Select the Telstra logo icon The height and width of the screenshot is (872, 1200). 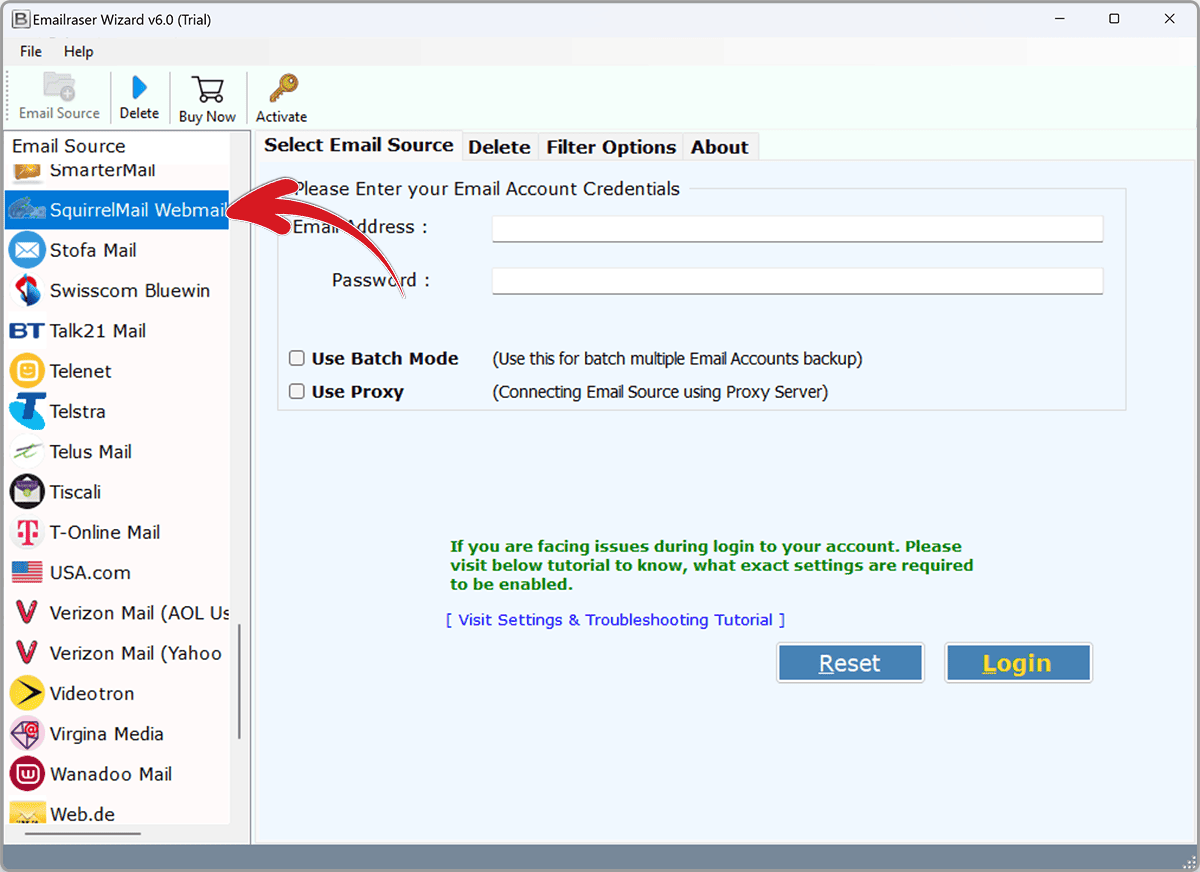[27, 411]
